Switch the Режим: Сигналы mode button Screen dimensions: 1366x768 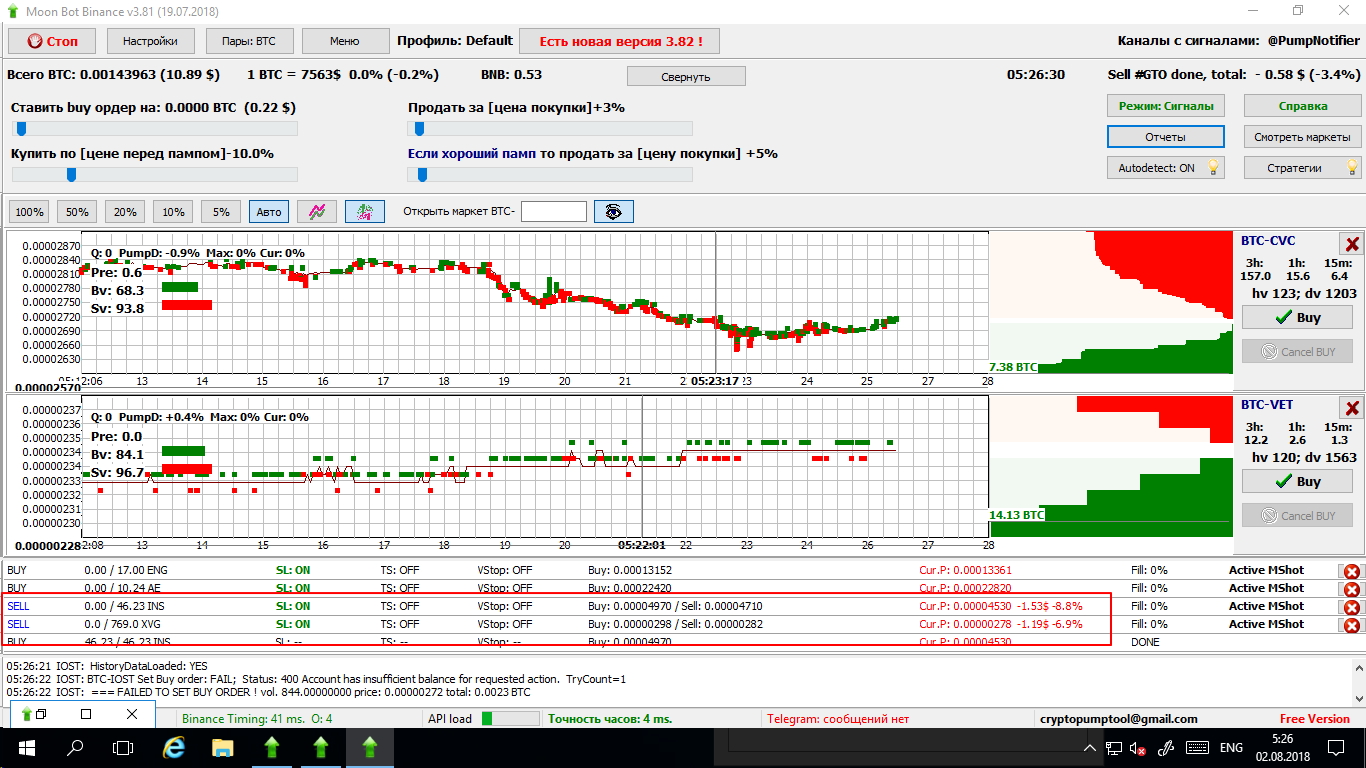pyautogui.click(x=1166, y=106)
